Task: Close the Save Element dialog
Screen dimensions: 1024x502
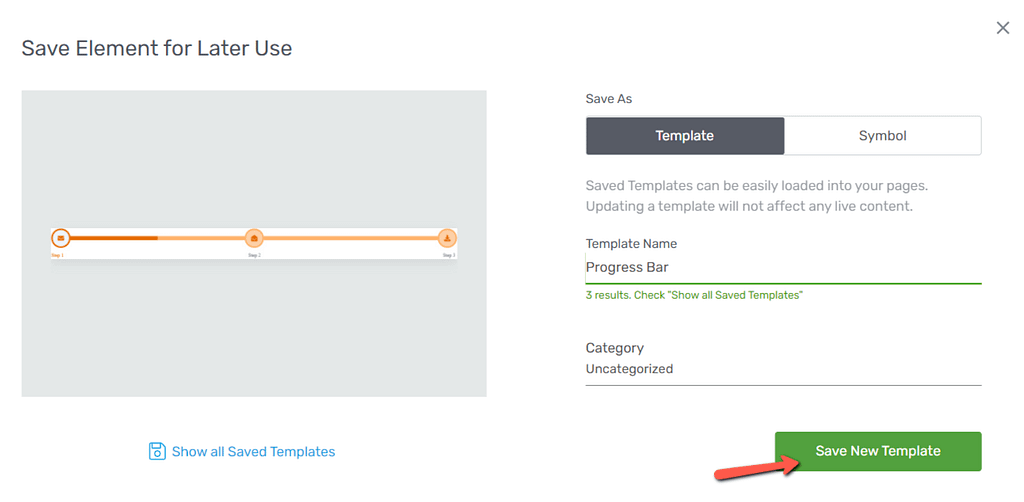Action: coord(1002,27)
